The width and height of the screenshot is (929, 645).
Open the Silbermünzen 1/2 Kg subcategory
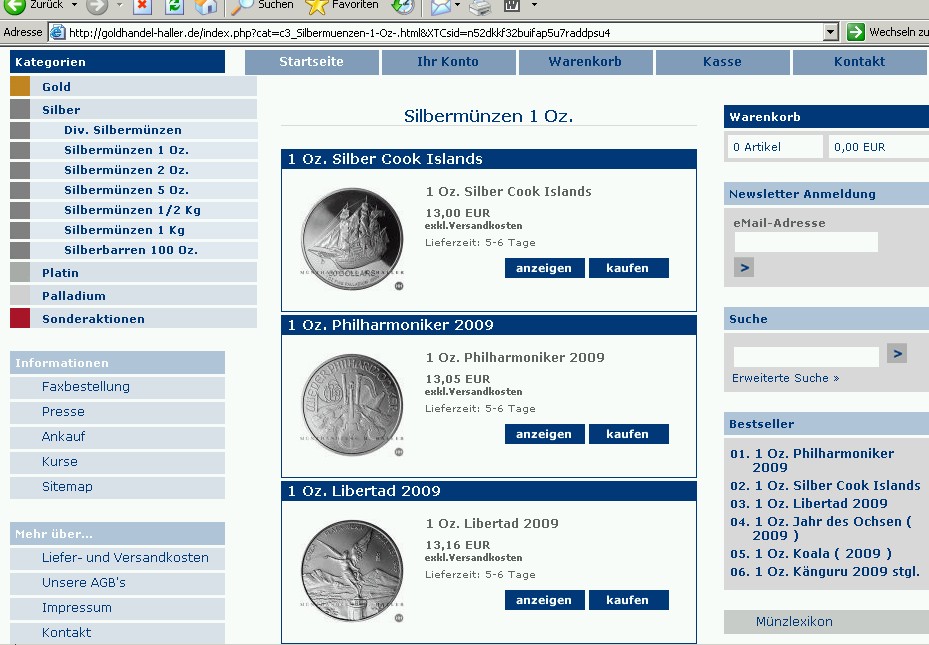coord(132,210)
